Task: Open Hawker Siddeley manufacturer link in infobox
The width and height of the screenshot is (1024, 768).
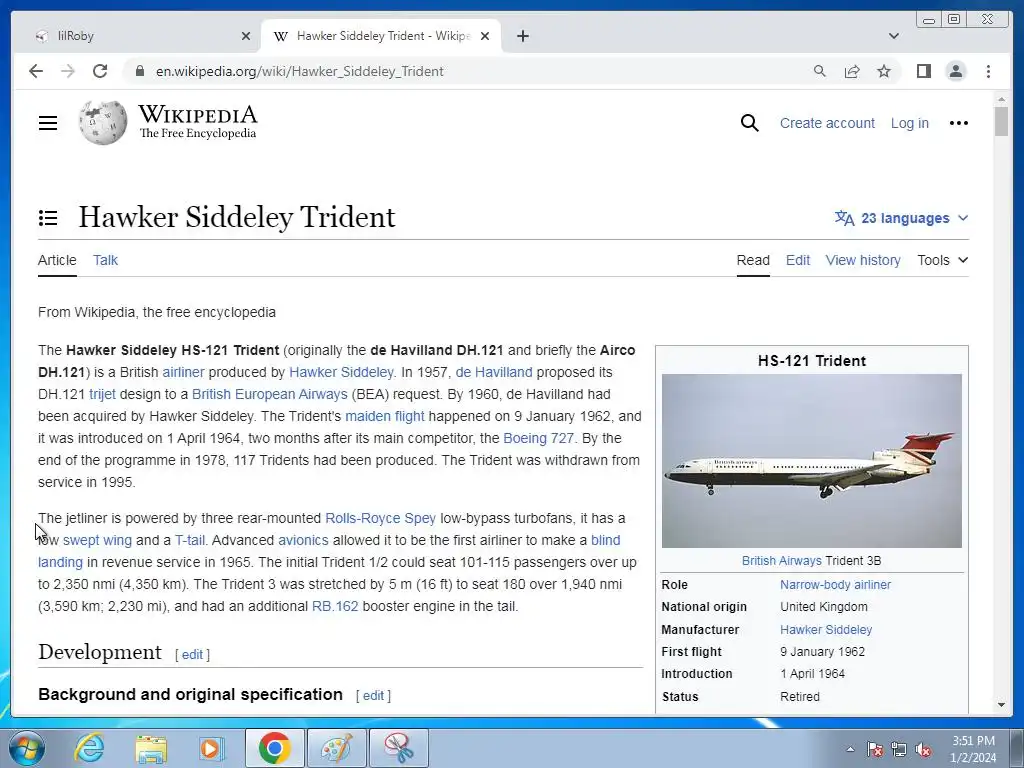Action: (x=826, y=630)
